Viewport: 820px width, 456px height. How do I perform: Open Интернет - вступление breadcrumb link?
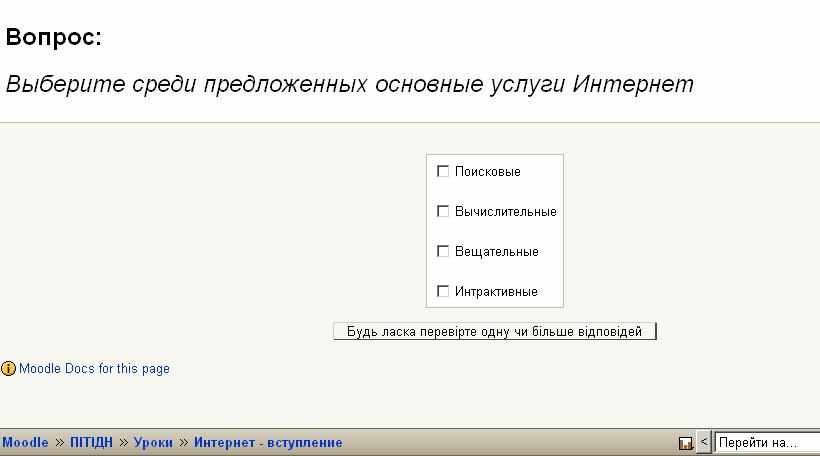pyautogui.click(x=268, y=442)
